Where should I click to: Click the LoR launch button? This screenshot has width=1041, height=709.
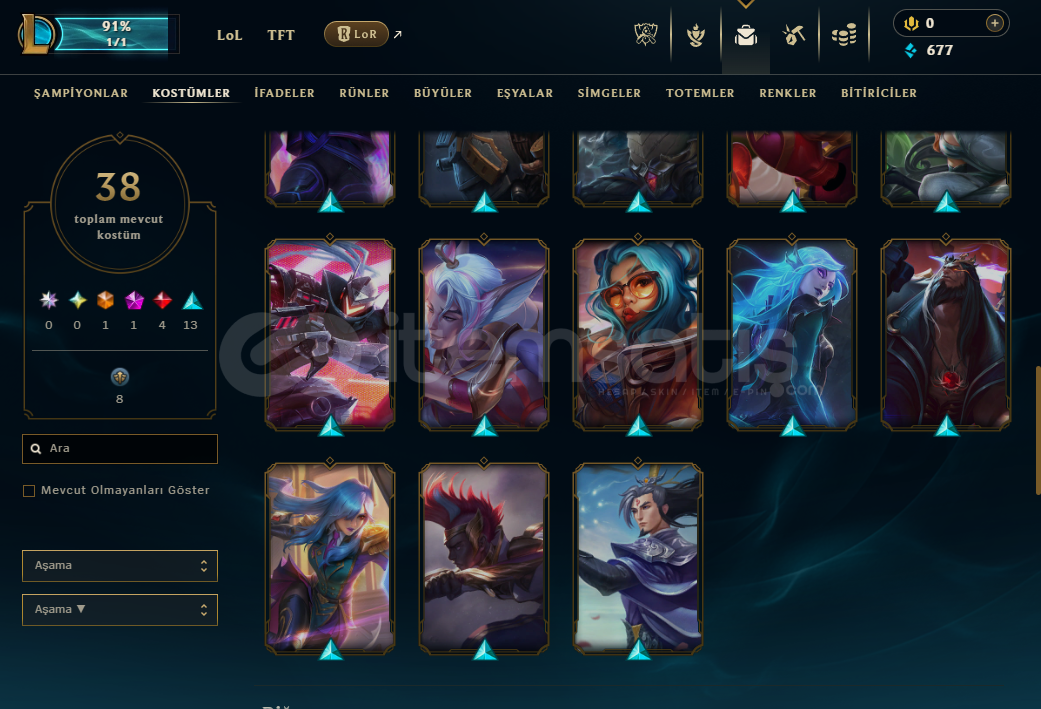pyautogui.click(x=357, y=34)
